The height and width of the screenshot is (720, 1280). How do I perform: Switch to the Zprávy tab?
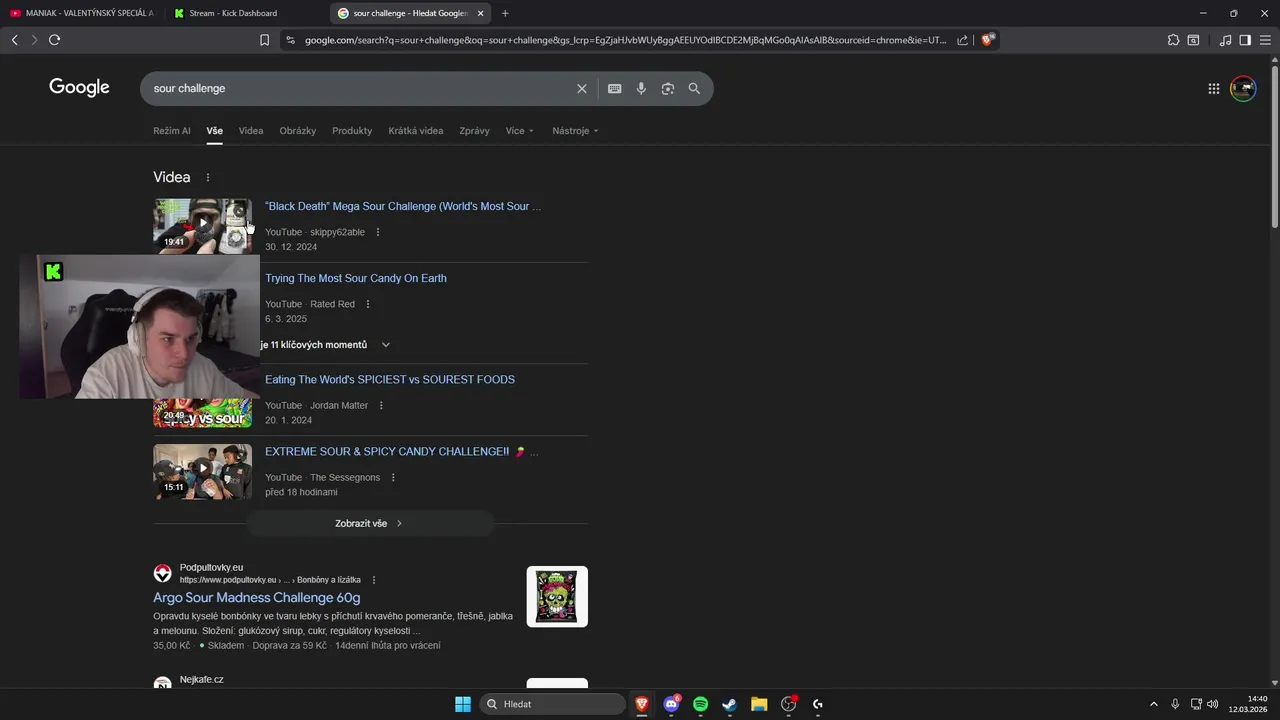coord(474,131)
